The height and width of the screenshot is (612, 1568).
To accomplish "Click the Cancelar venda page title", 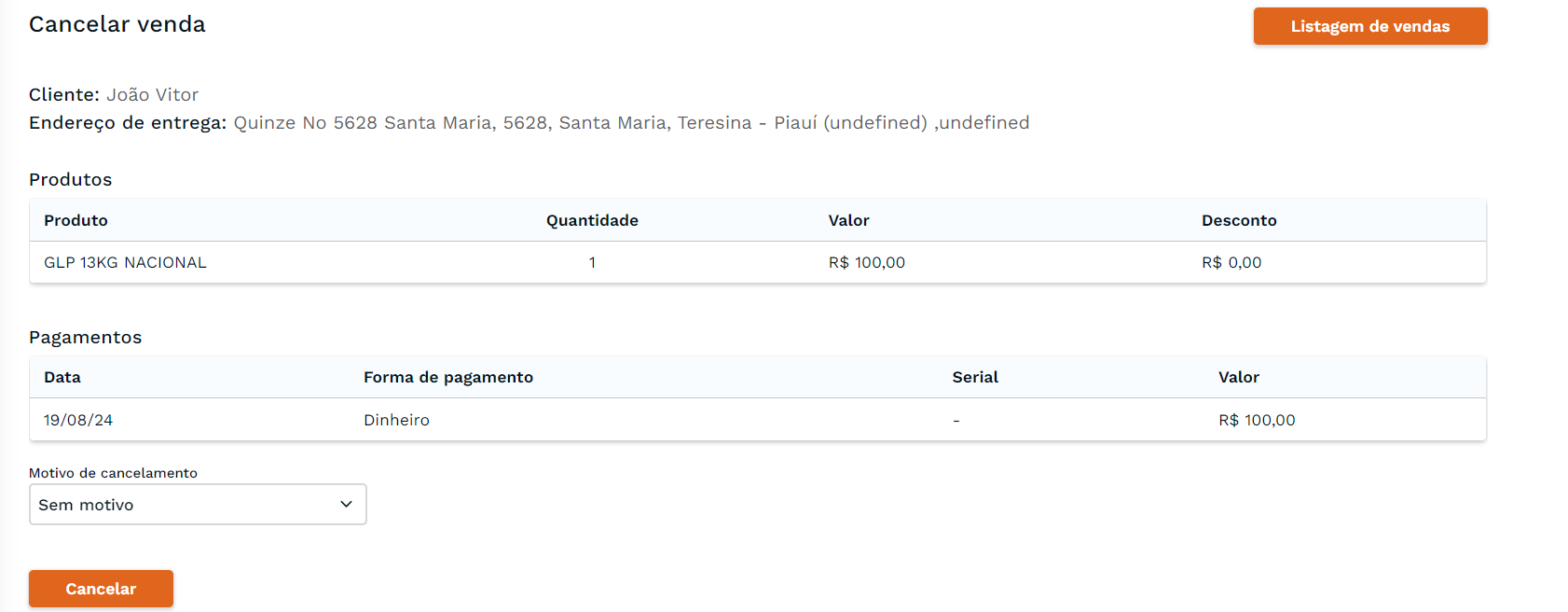I will [117, 24].
